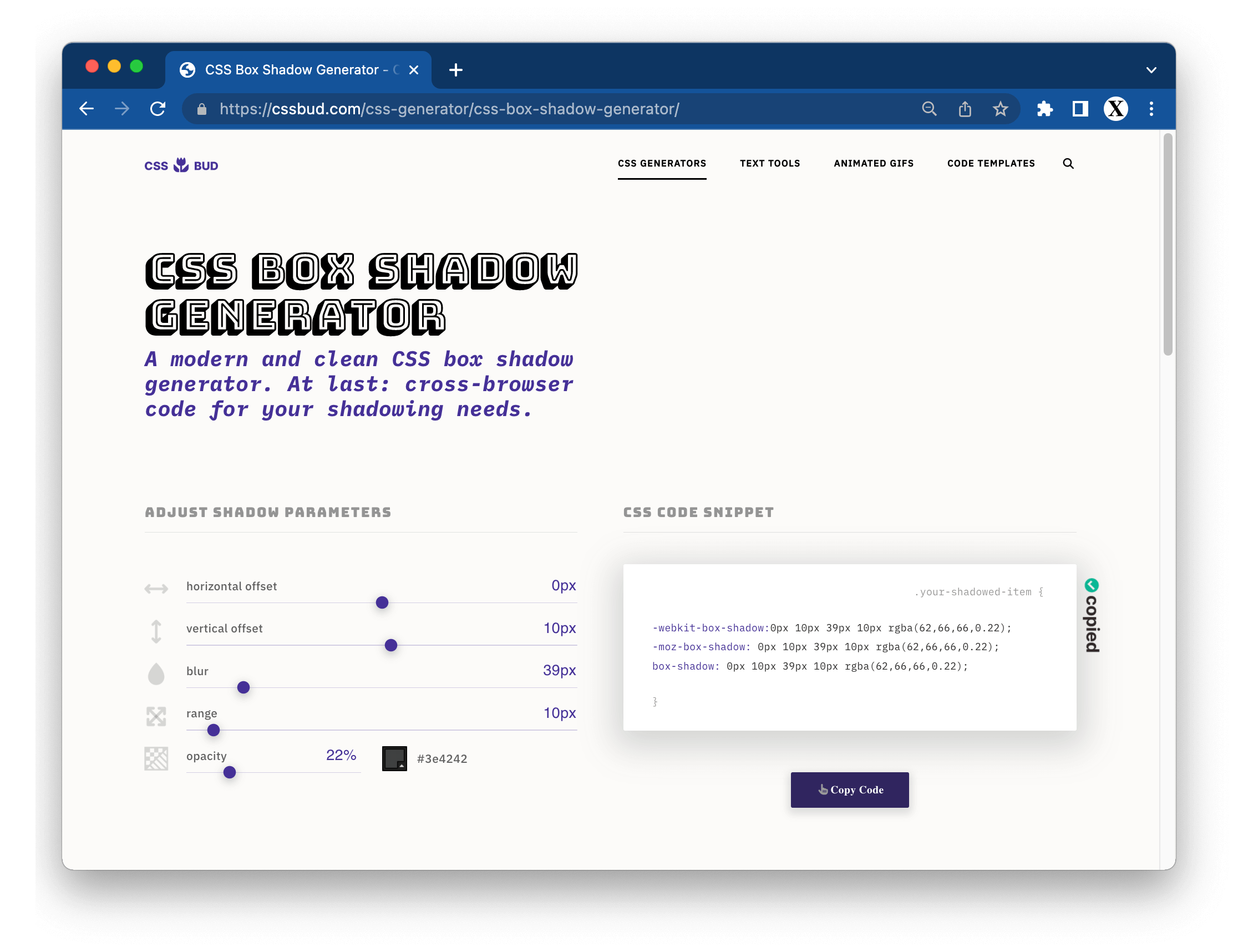Click the blur slider handle
The image size is (1238, 952).
pos(243,687)
